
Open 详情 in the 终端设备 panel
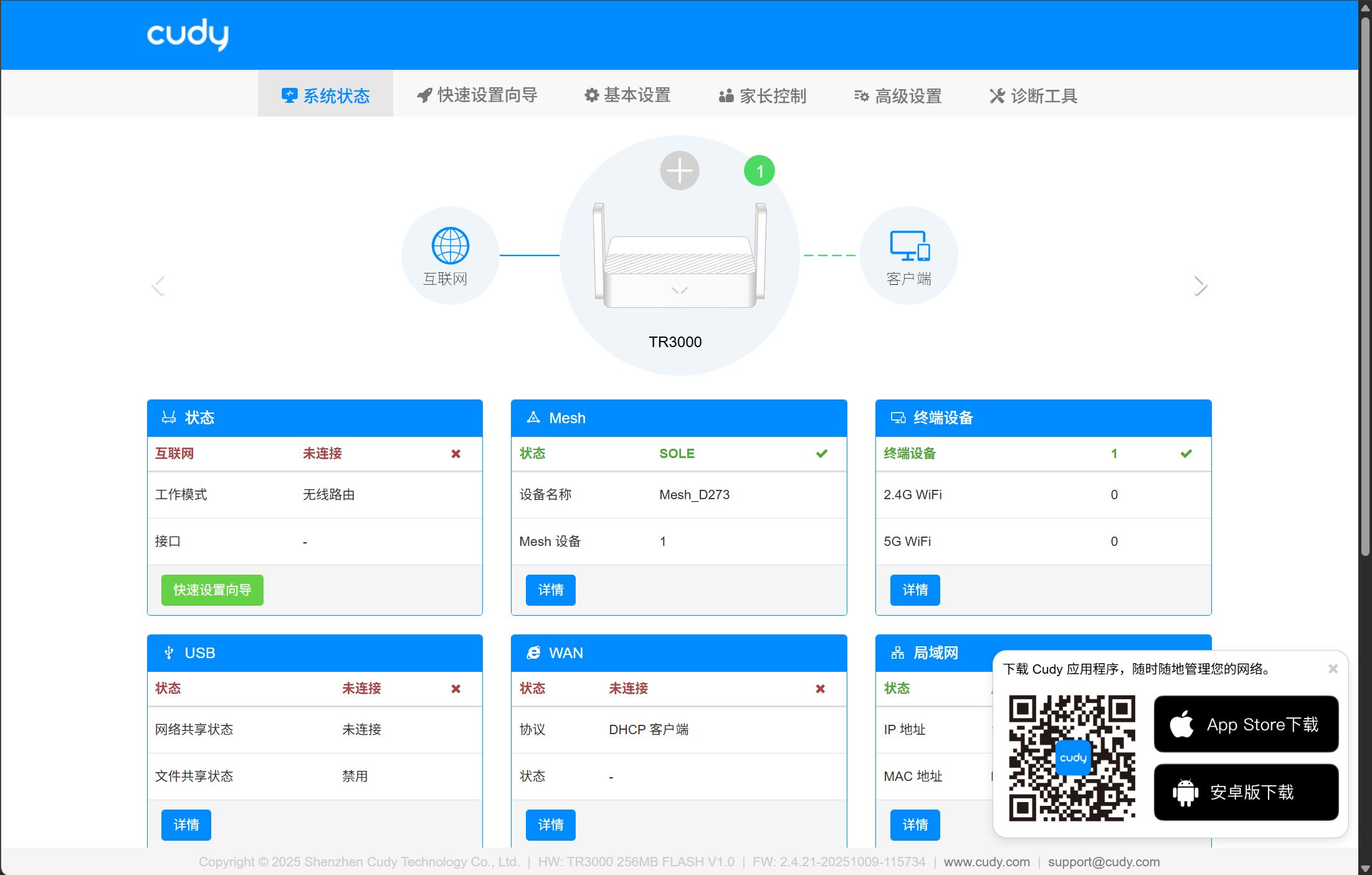click(x=915, y=590)
